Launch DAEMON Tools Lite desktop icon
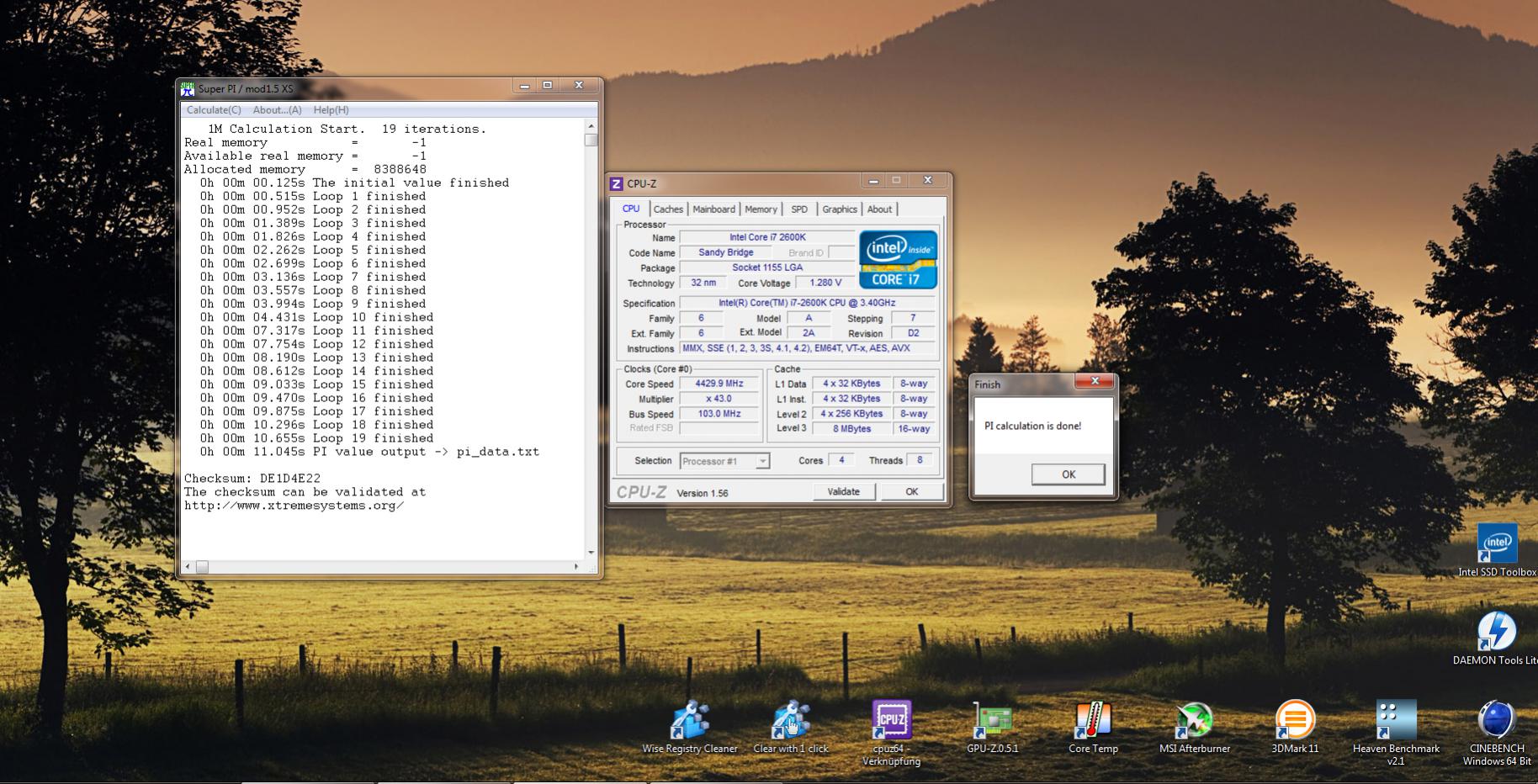Screen dimensions: 1538x784 pos(1496,638)
